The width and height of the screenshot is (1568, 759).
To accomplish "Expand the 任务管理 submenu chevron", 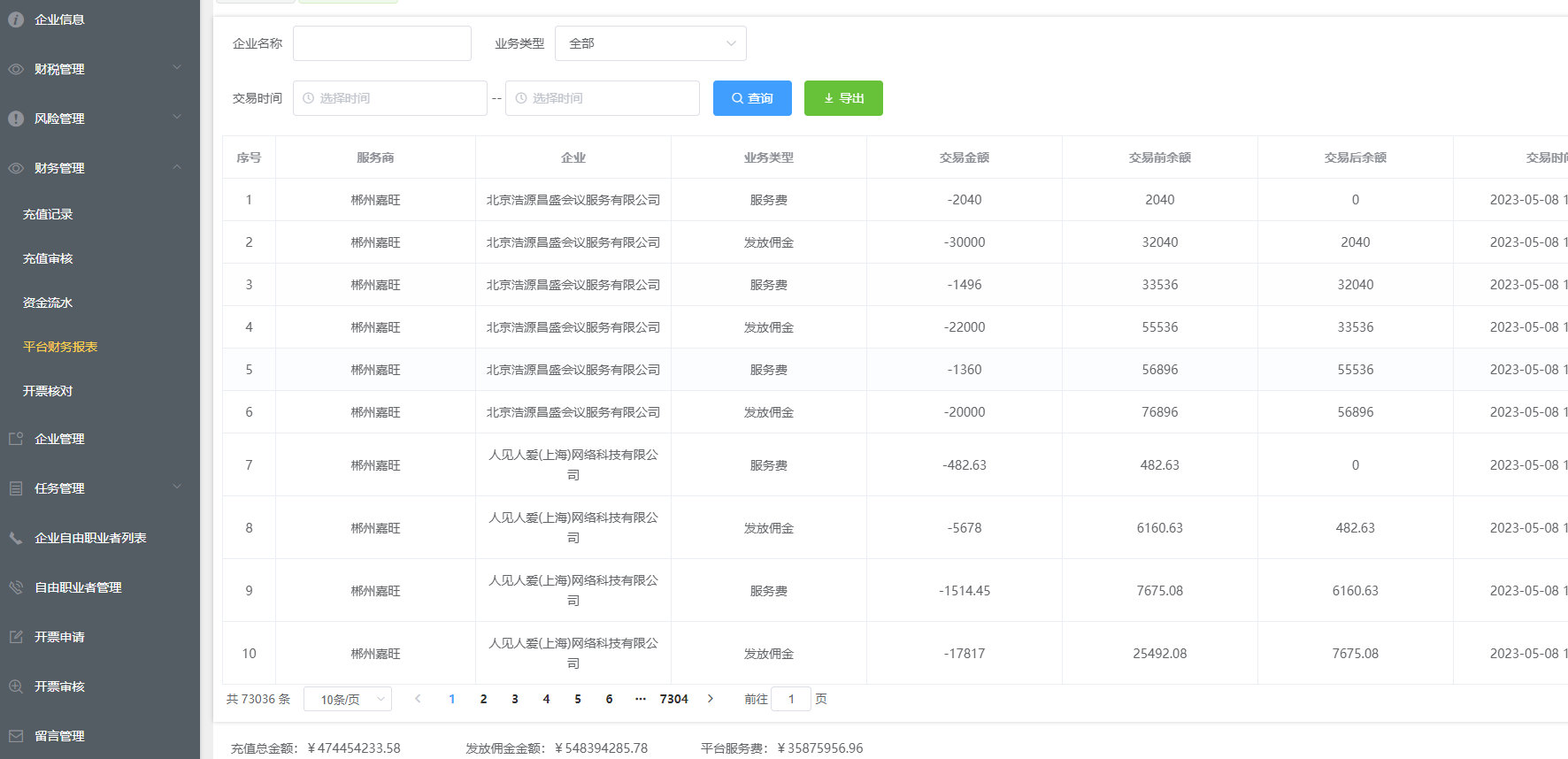I will pos(177,487).
